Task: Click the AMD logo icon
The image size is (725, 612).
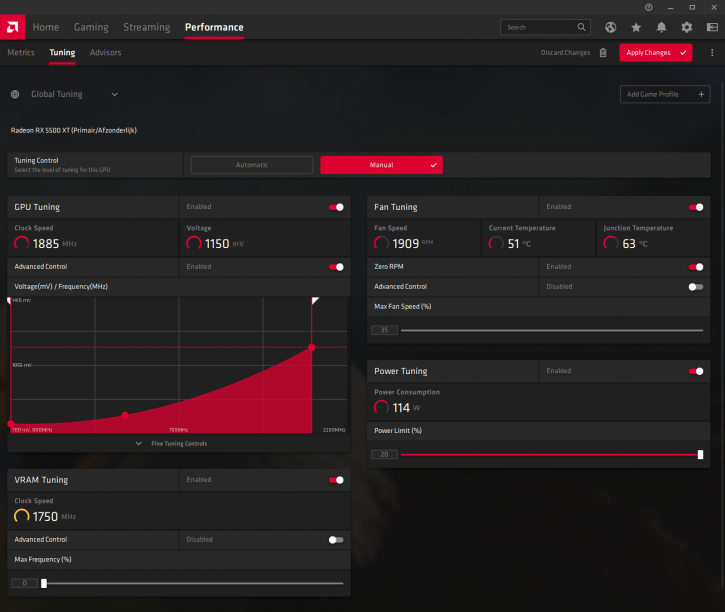Action: (12, 27)
